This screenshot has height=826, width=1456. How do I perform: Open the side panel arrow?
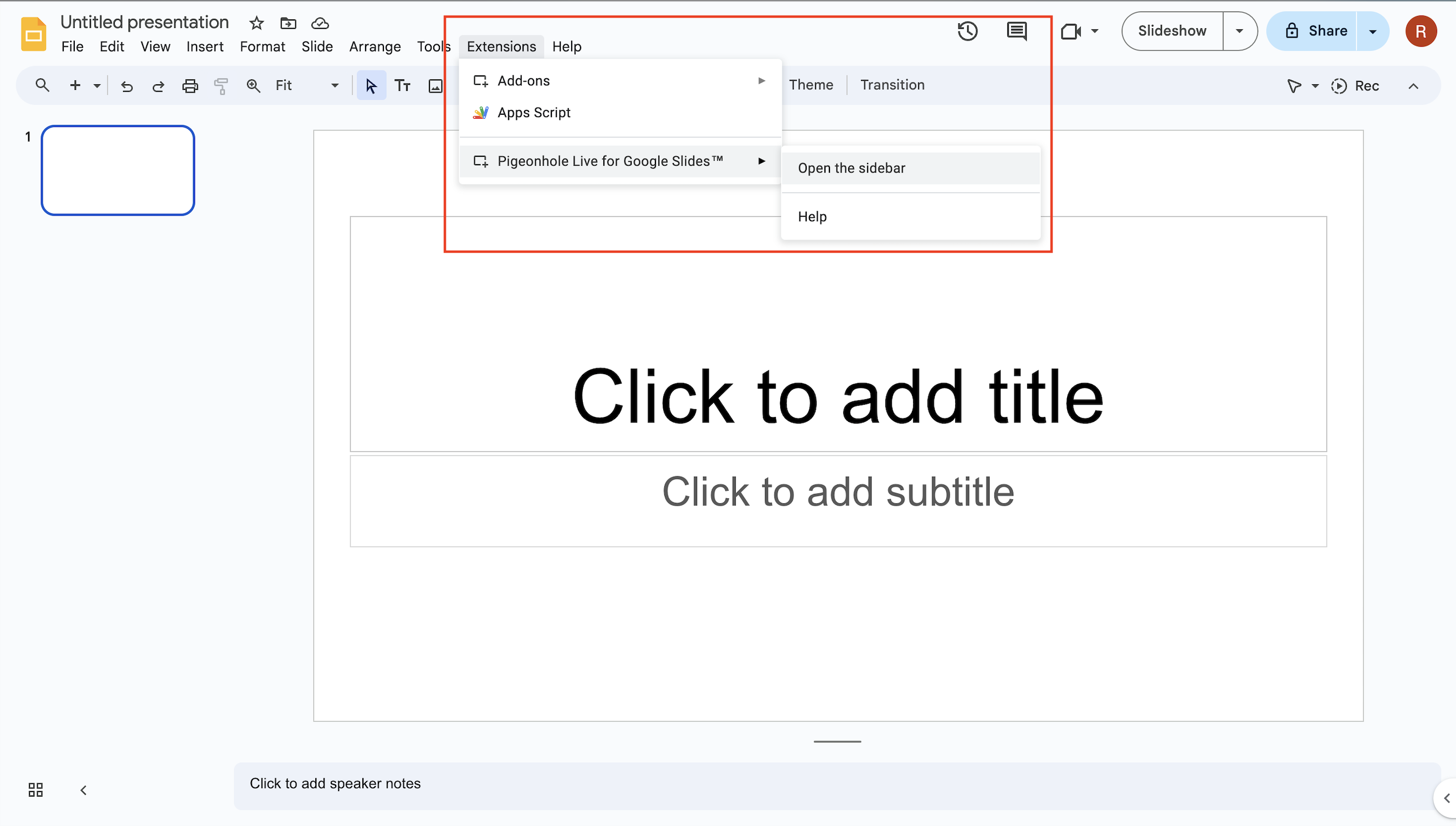1447,798
